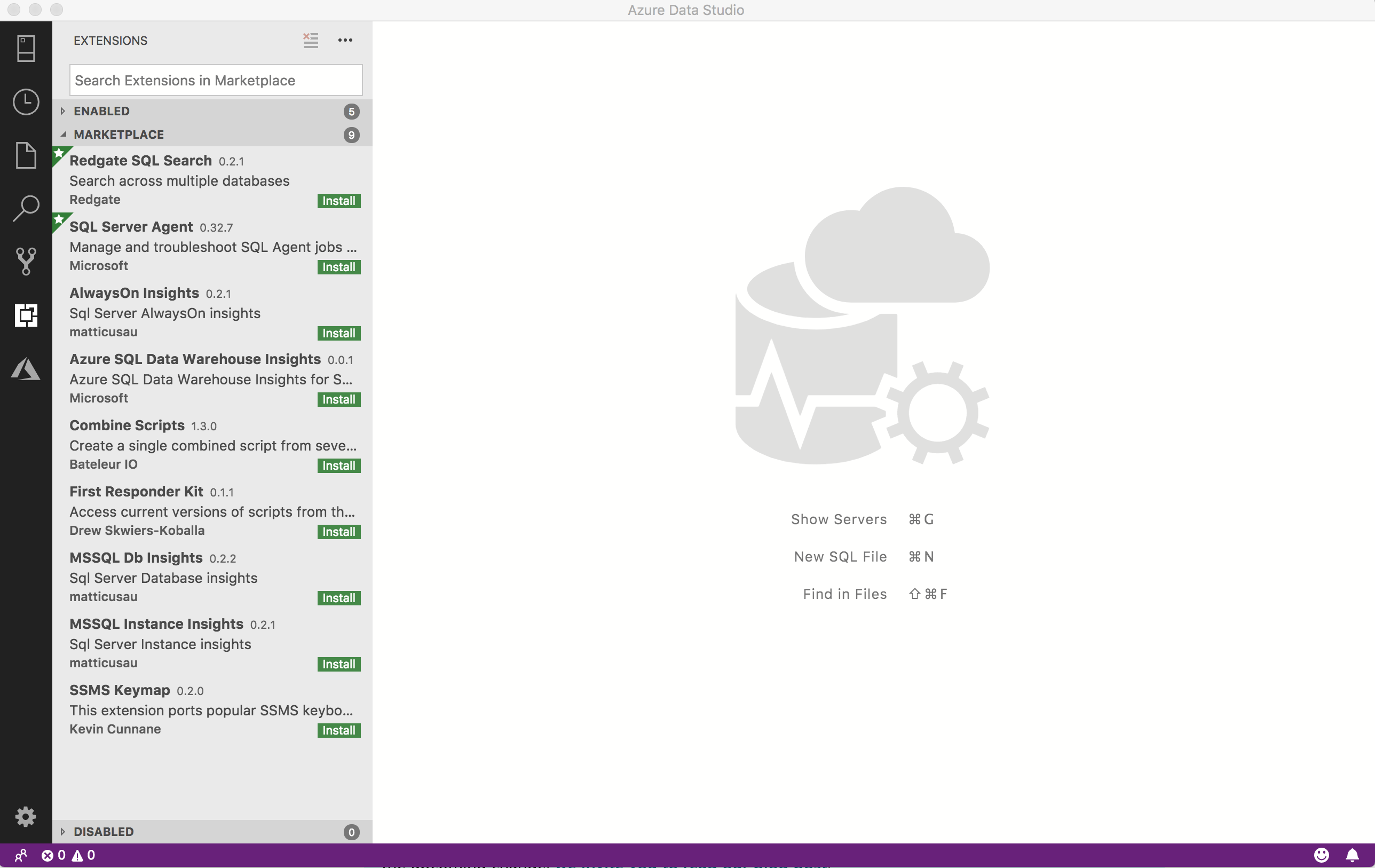Toggle the filter/list view icon
Viewport: 1375px width, 868px height.
click(311, 40)
